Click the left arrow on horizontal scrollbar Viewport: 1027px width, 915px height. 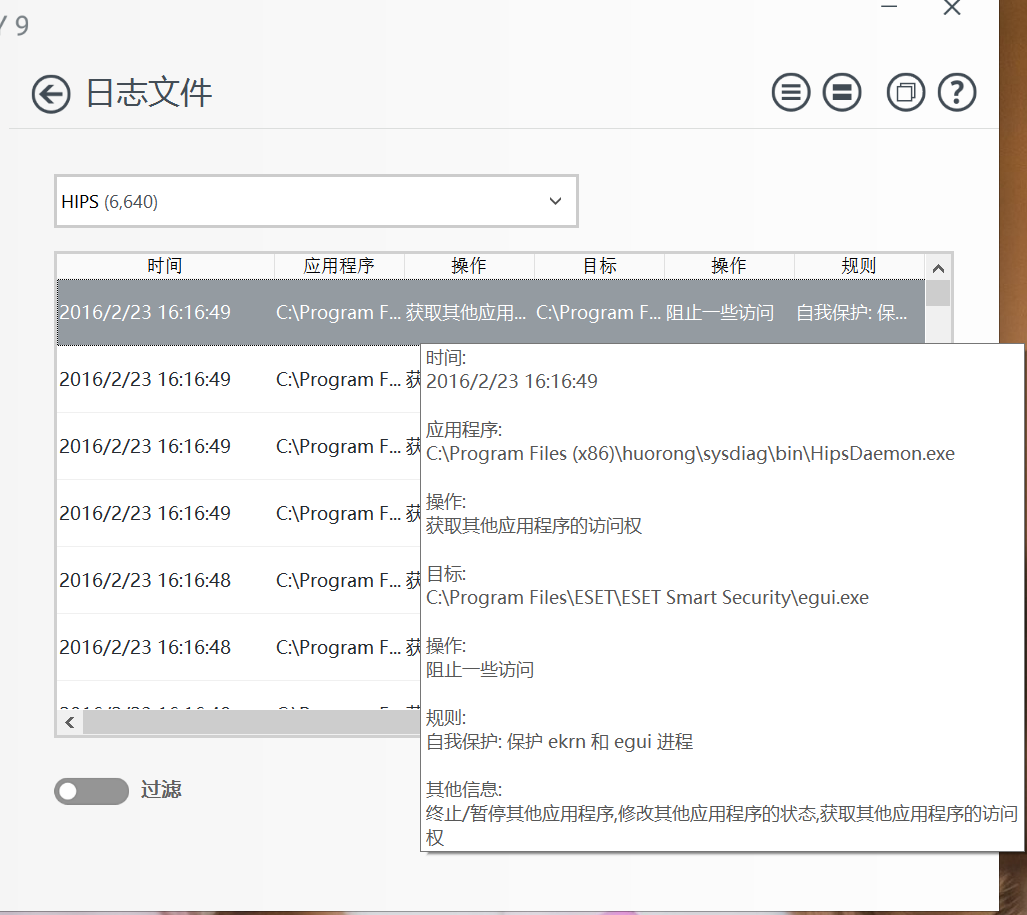pos(69,721)
